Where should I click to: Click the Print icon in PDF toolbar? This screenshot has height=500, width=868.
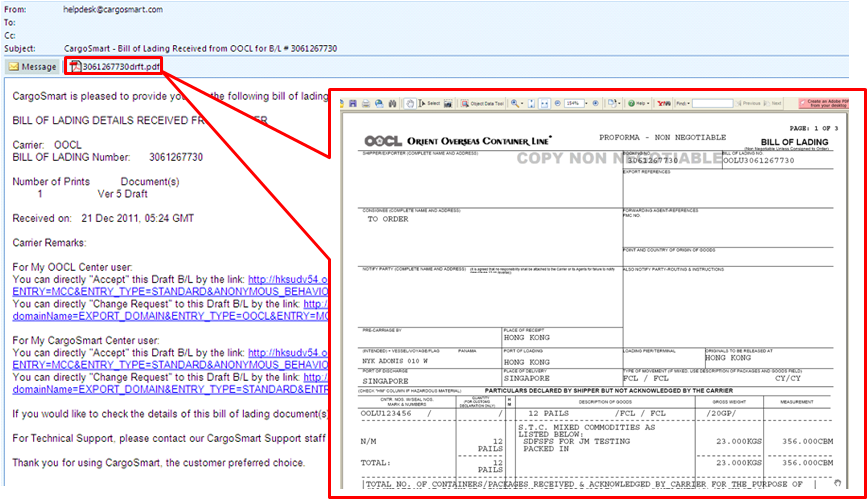tap(364, 103)
